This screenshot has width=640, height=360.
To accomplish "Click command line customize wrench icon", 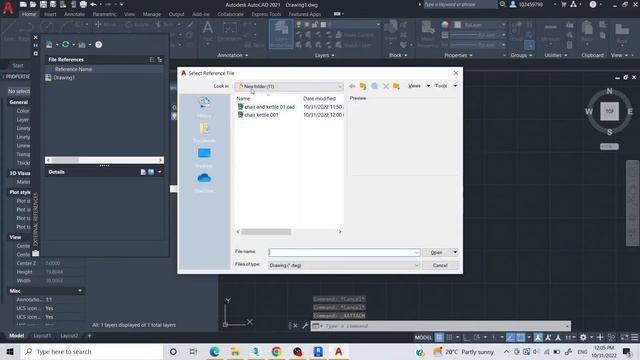I will point(305,326).
